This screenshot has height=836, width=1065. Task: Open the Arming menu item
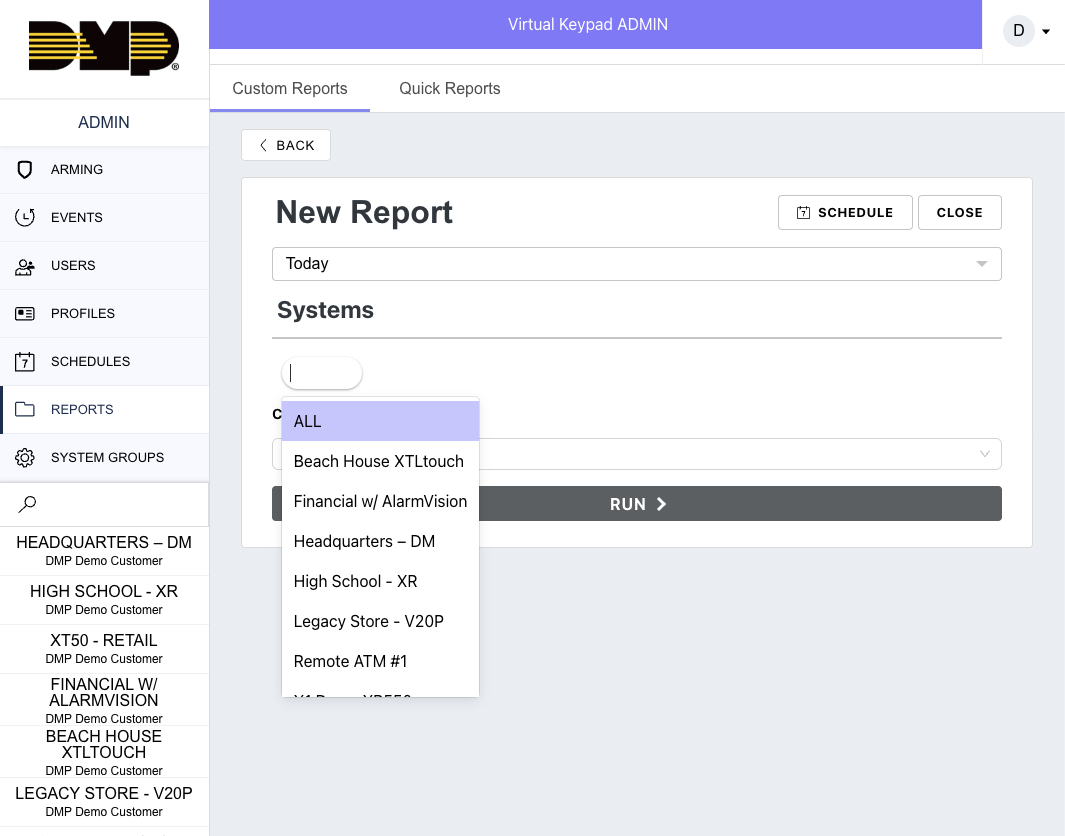click(105, 170)
